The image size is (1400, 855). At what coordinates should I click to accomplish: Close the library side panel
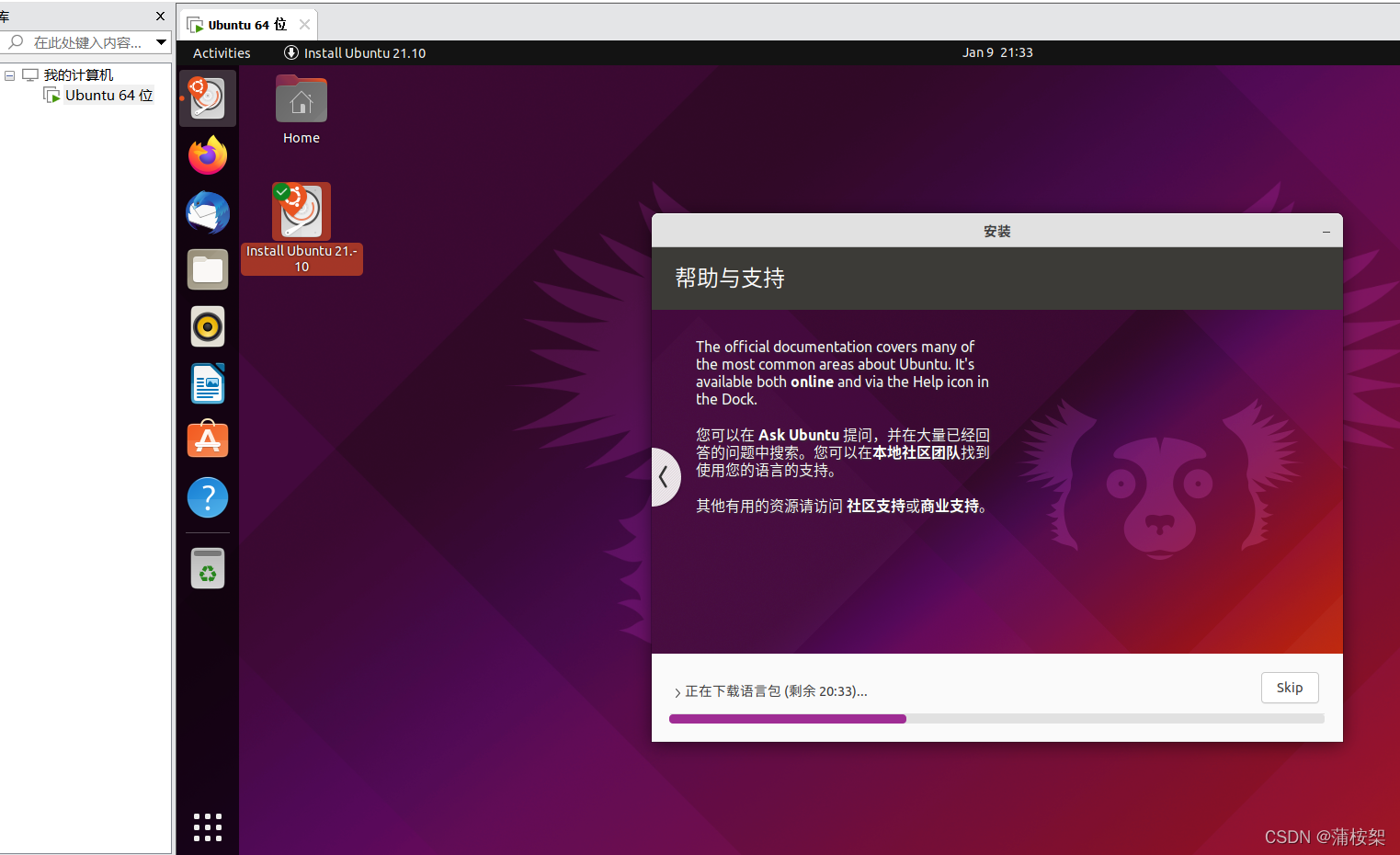click(161, 16)
